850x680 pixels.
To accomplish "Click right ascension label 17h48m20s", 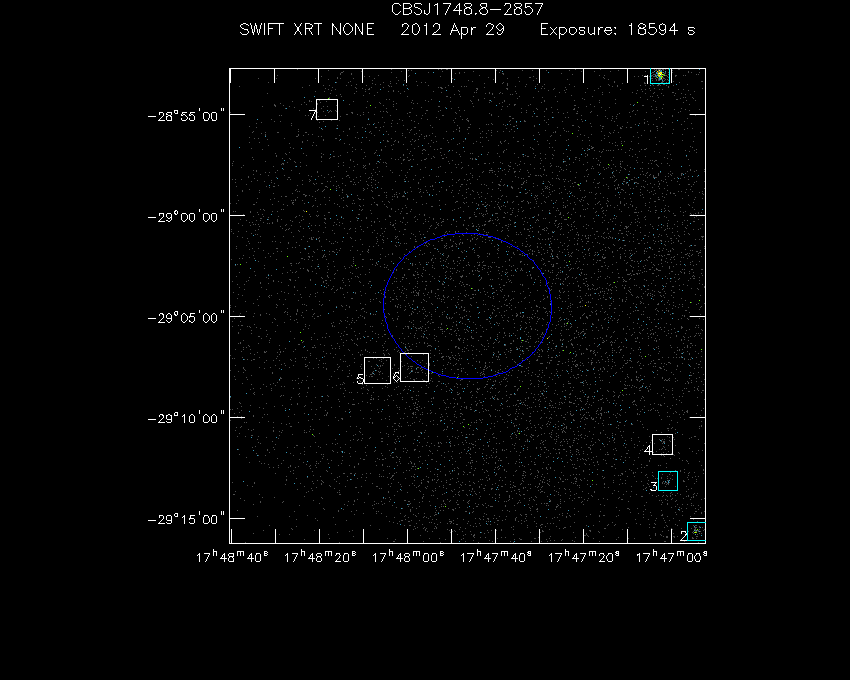I will (320, 557).
